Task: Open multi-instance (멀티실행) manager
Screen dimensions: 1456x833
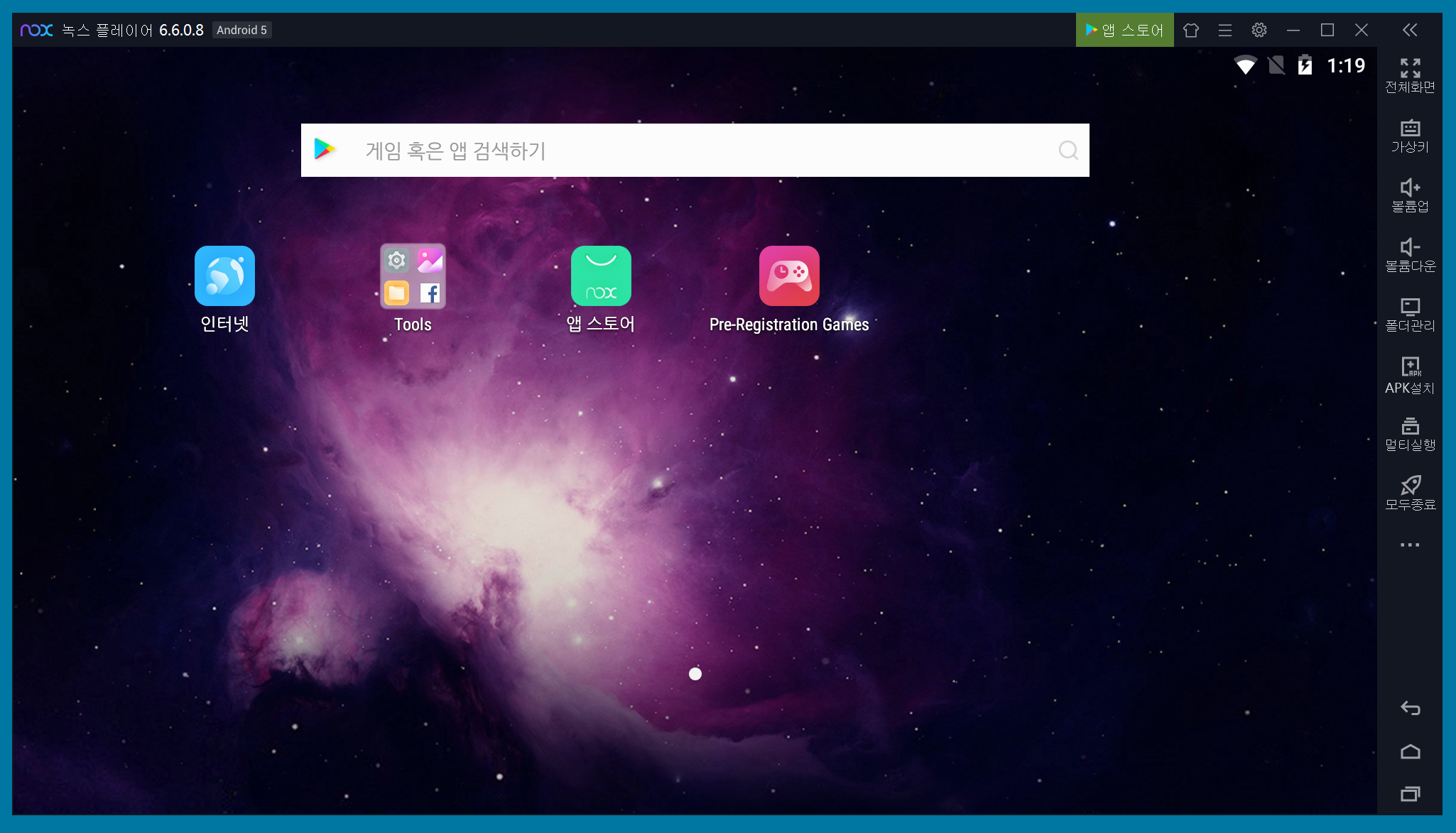Action: pyautogui.click(x=1410, y=434)
